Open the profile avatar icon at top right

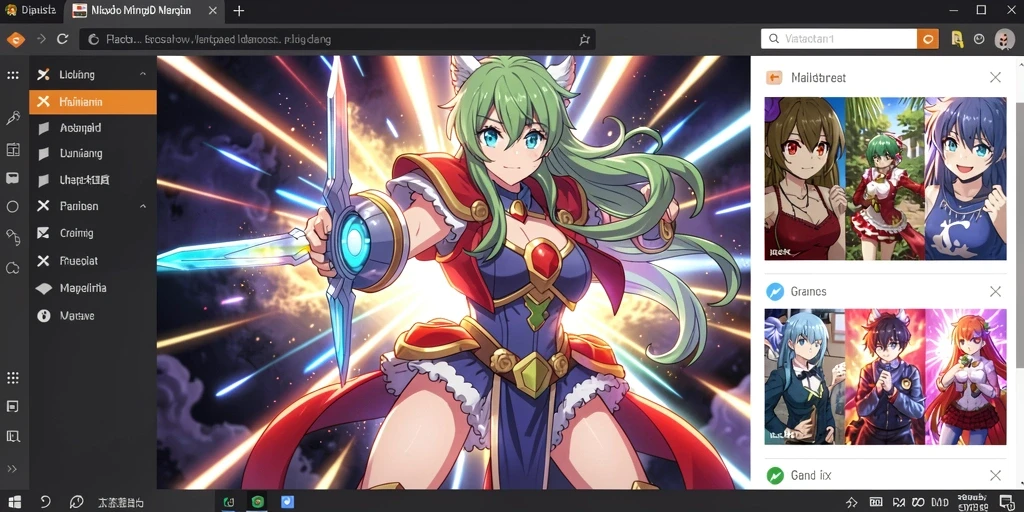point(1004,39)
